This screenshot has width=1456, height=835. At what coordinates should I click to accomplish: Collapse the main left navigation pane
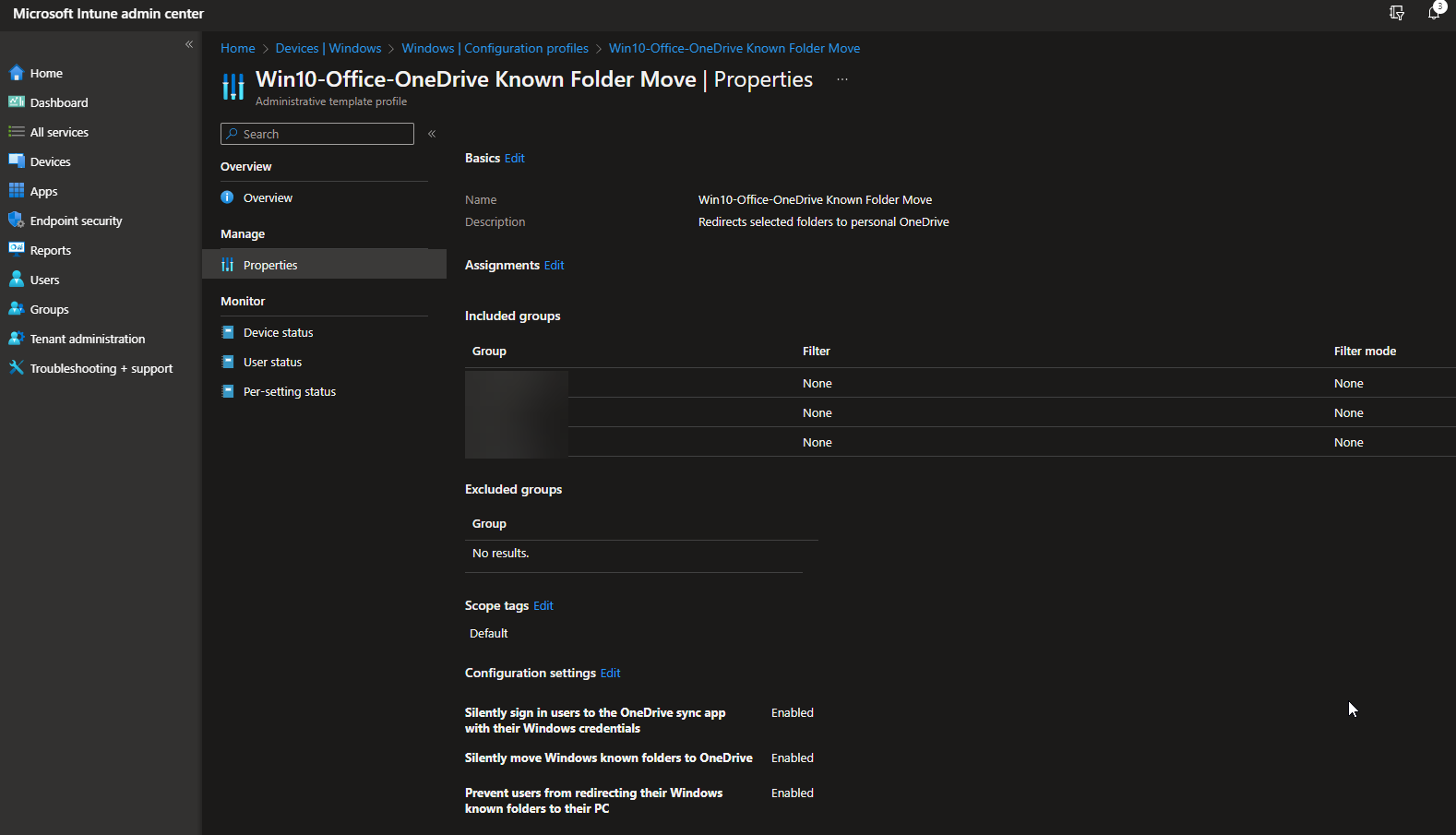[189, 44]
